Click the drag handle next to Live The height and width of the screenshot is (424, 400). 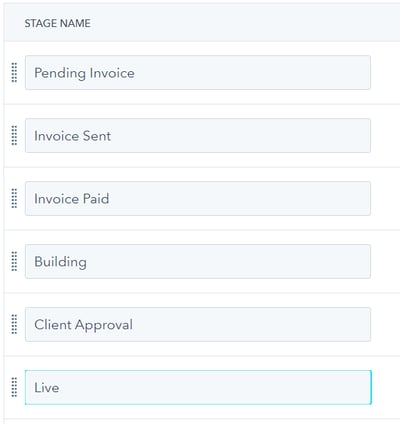(x=14, y=387)
